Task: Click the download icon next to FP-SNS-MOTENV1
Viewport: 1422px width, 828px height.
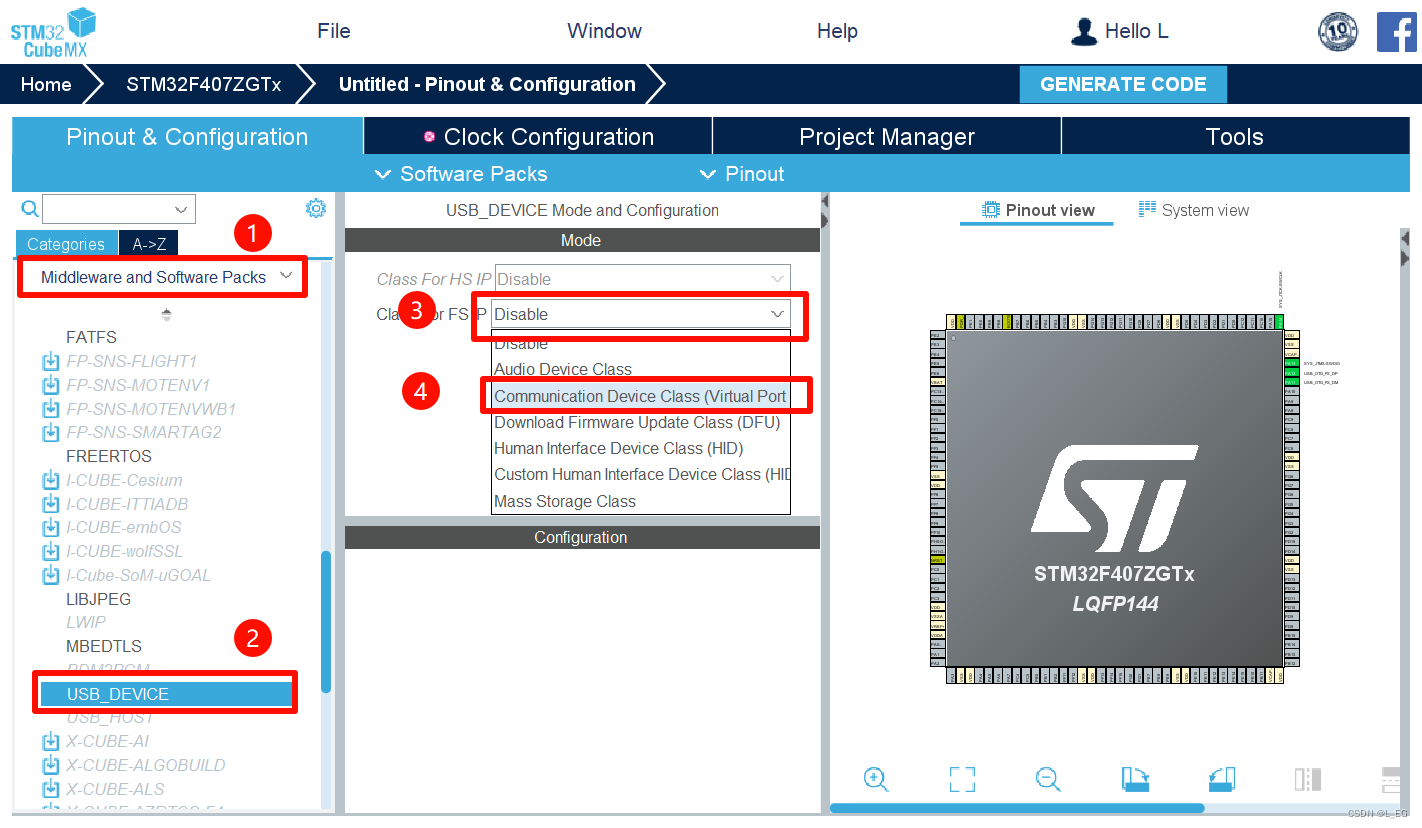Action: (51, 385)
